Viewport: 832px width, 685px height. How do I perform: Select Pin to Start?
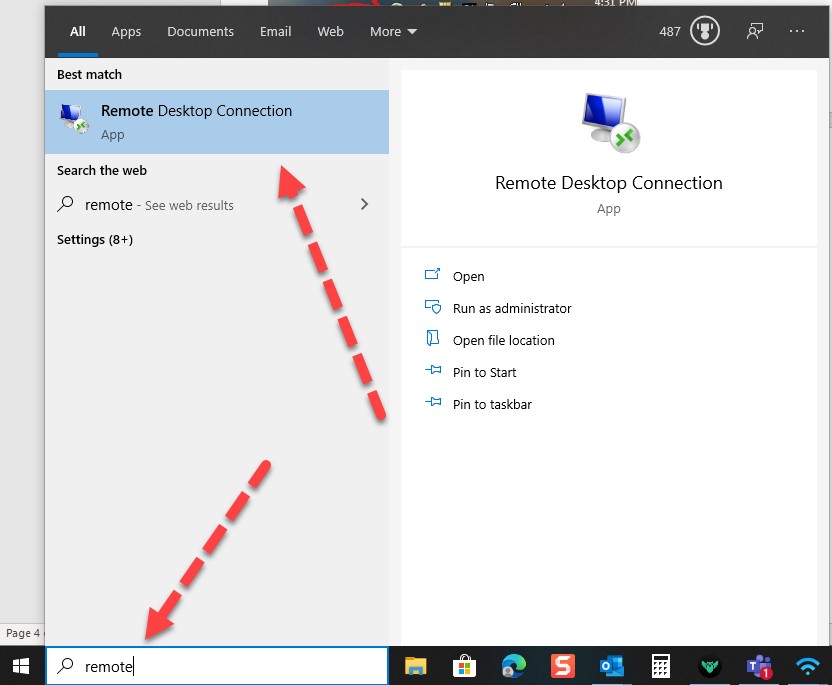[x=484, y=372]
